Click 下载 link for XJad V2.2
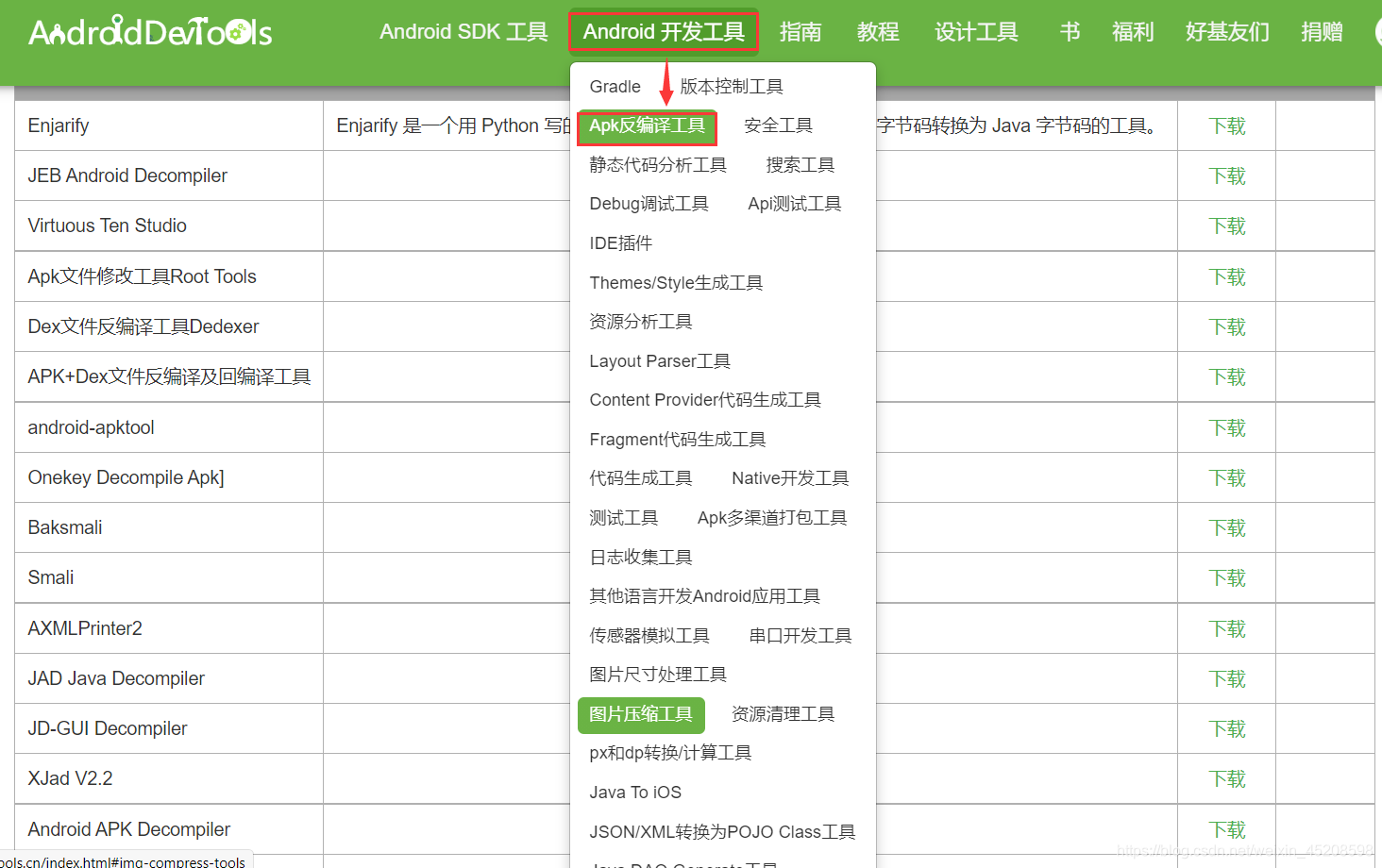The width and height of the screenshot is (1382, 868). [1227, 779]
